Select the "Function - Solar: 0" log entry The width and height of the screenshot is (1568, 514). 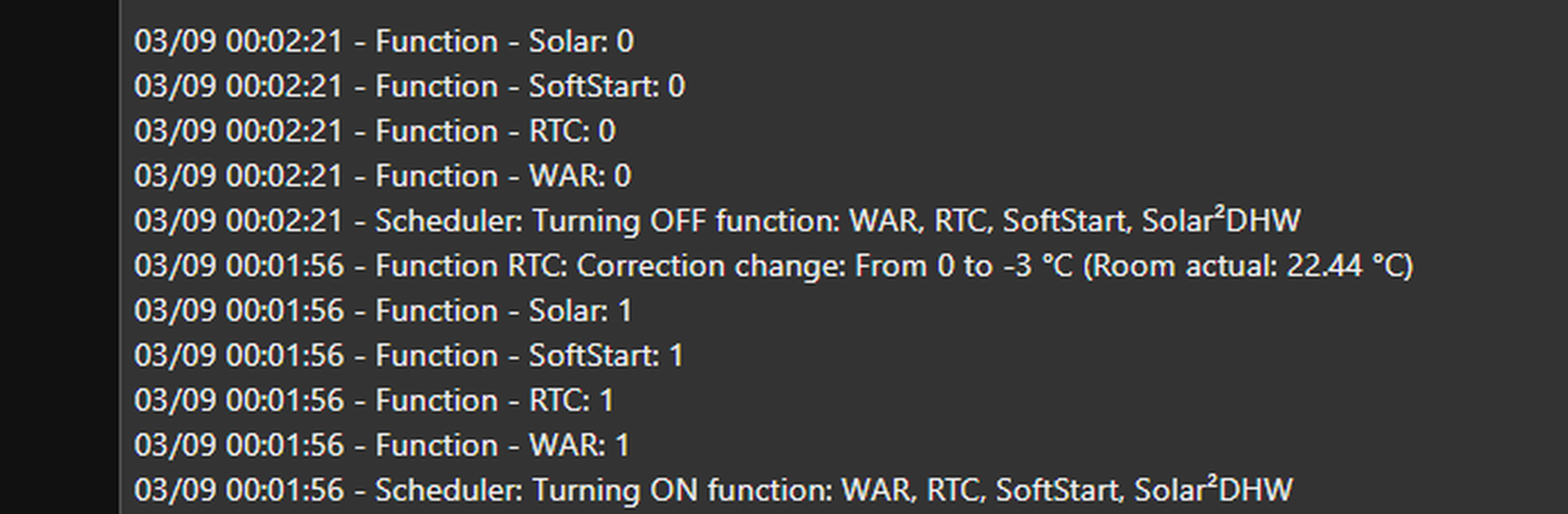[384, 41]
